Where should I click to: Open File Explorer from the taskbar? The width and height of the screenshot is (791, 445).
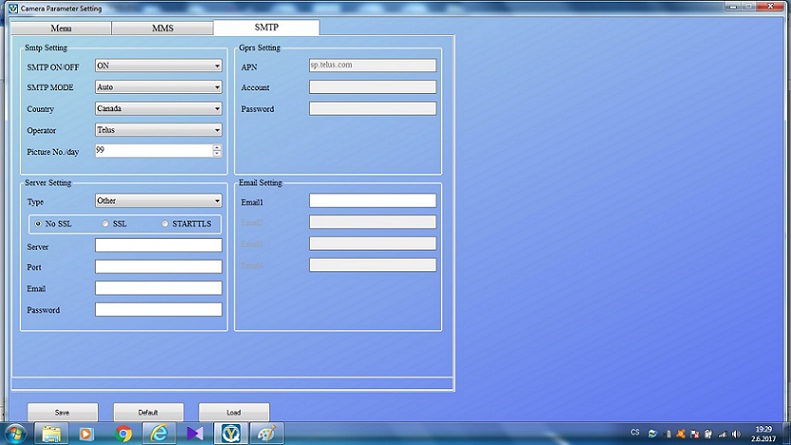pyautogui.click(x=51, y=433)
